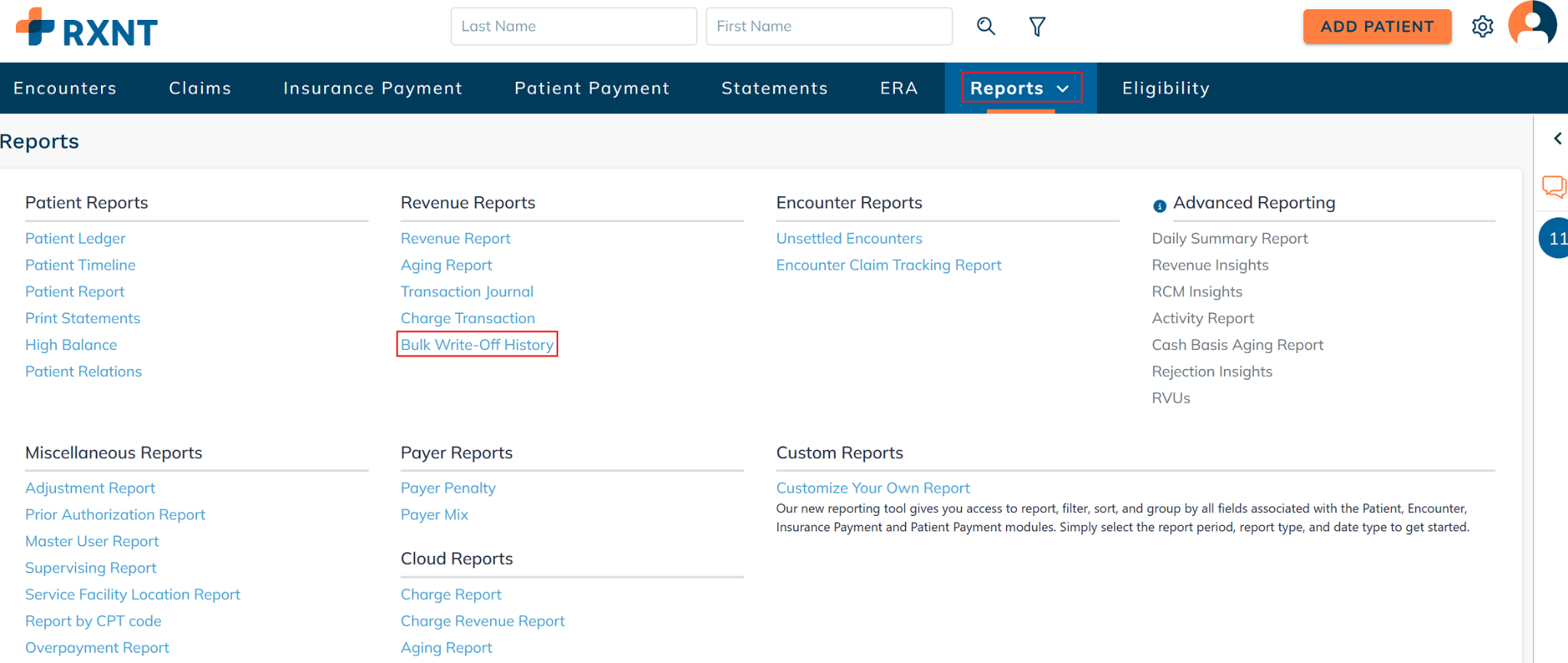1568x663 pixels.
Task: Open Encounter Claim Tracking Report
Action: [889, 265]
